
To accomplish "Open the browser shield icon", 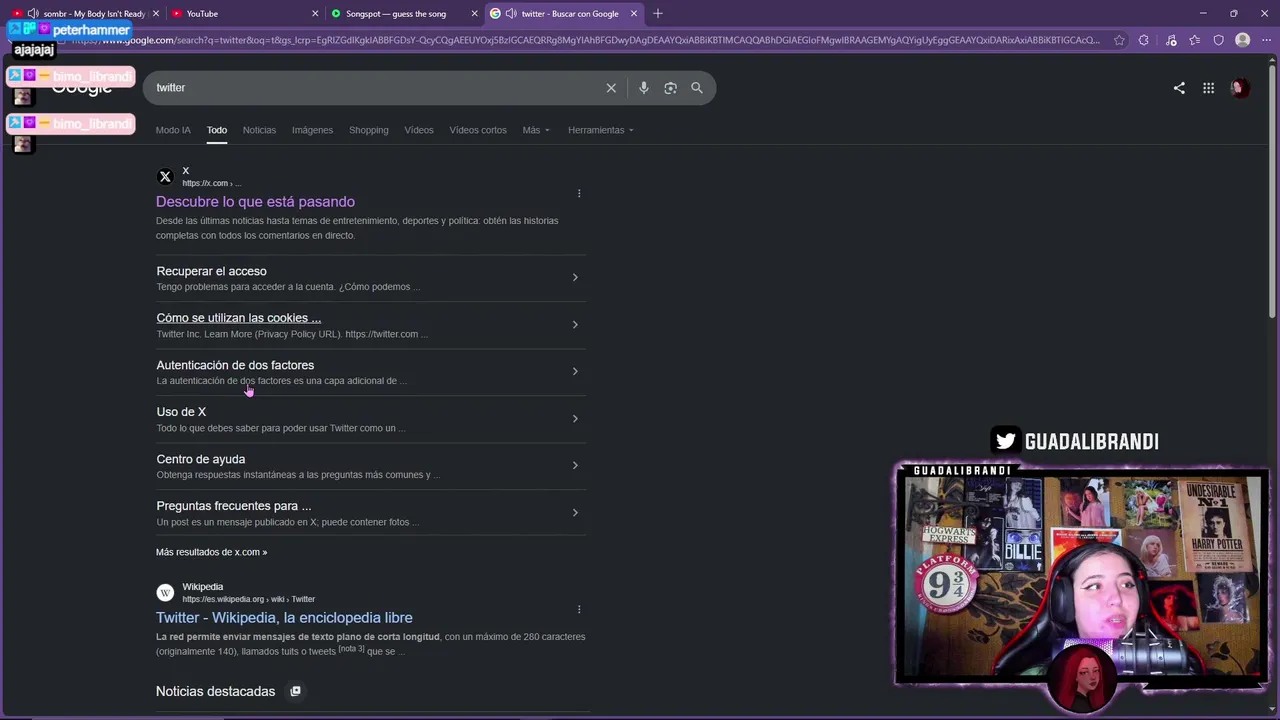I will tap(1218, 40).
